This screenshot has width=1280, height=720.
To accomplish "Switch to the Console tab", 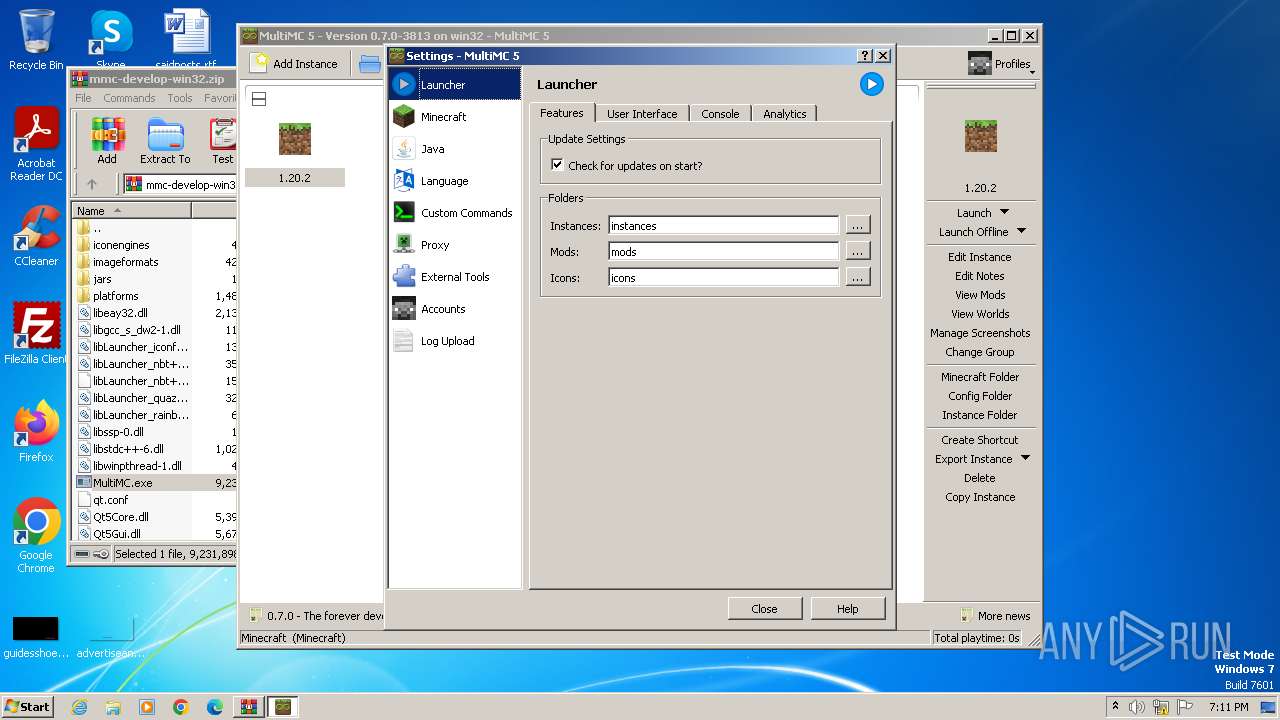I will click(x=720, y=114).
